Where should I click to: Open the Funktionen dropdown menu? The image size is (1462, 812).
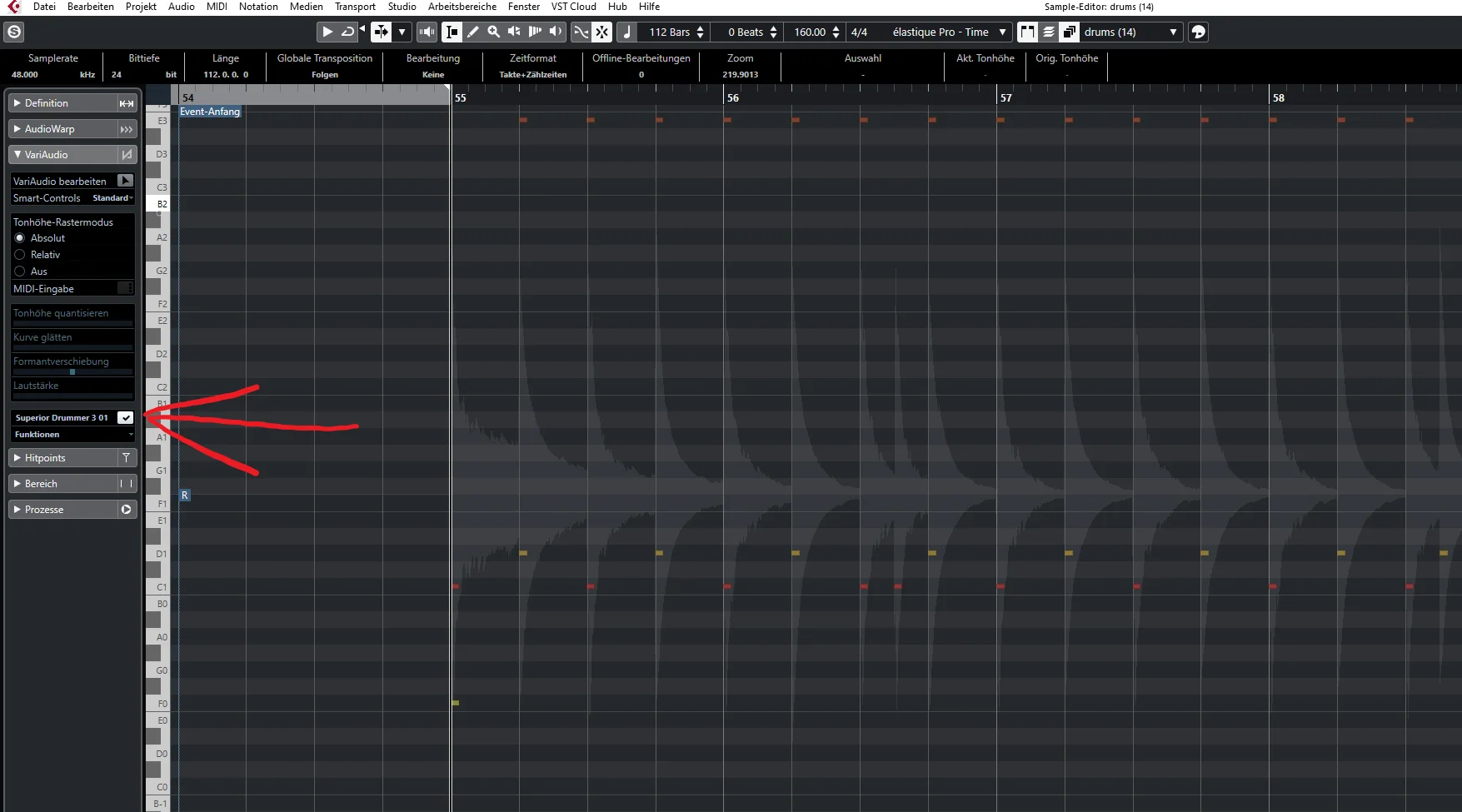point(72,435)
